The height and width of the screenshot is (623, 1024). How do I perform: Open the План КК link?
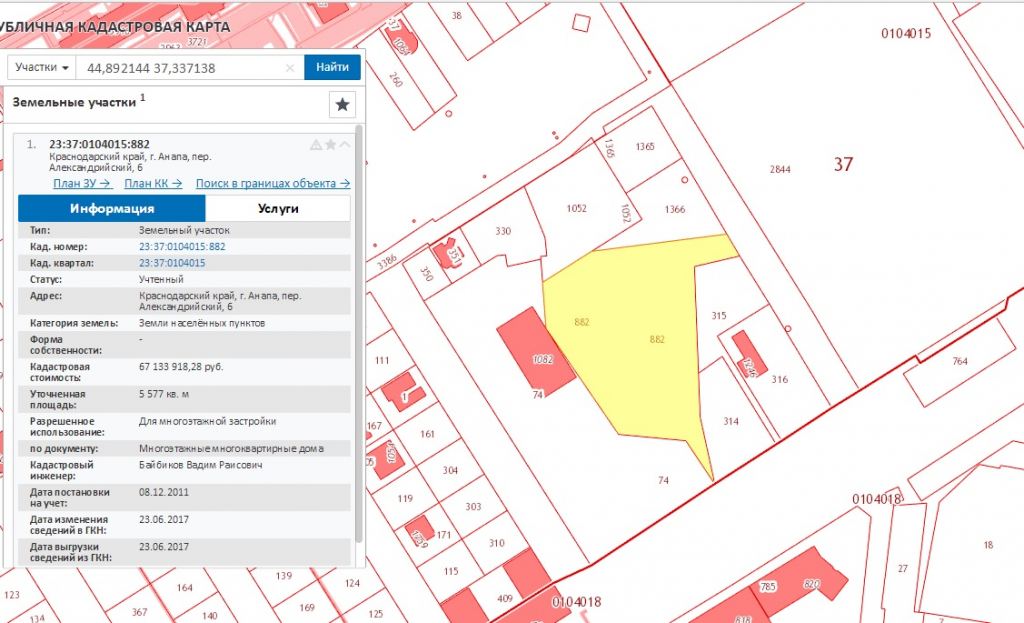coord(153,184)
